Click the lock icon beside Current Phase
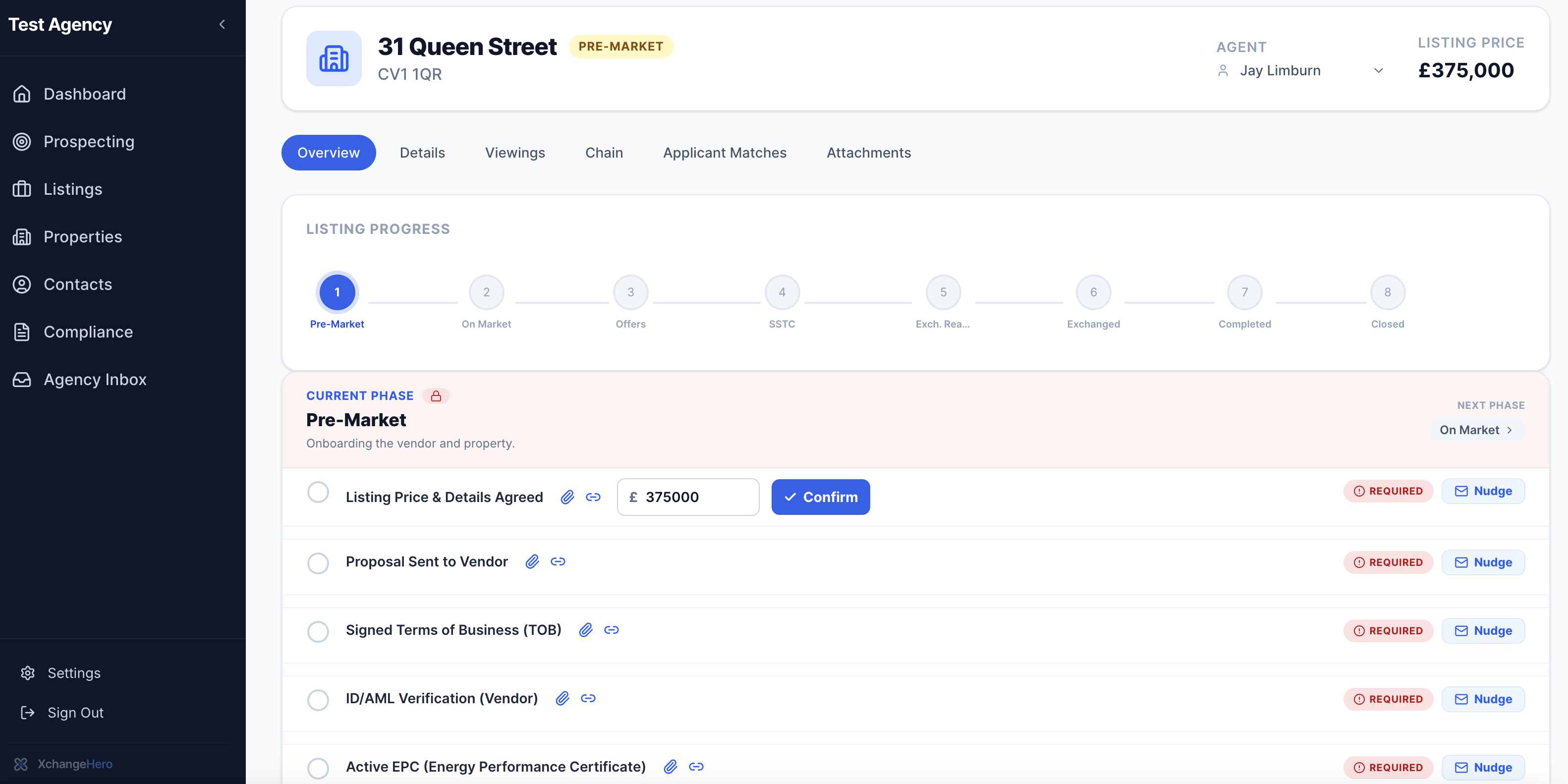Viewport: 1568px width, 784px height. [x=437, y=395]
